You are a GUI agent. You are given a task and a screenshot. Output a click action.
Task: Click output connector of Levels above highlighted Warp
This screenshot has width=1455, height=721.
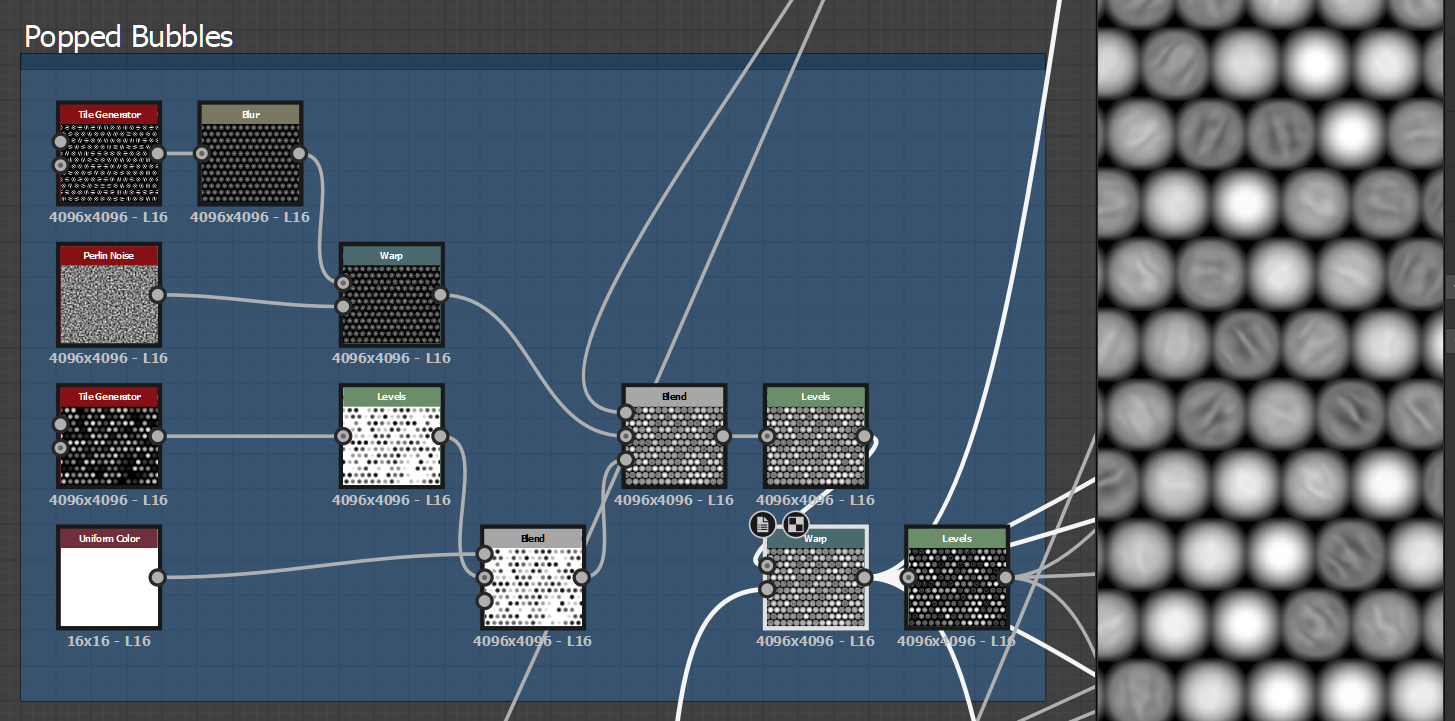(x=864, y=436)
